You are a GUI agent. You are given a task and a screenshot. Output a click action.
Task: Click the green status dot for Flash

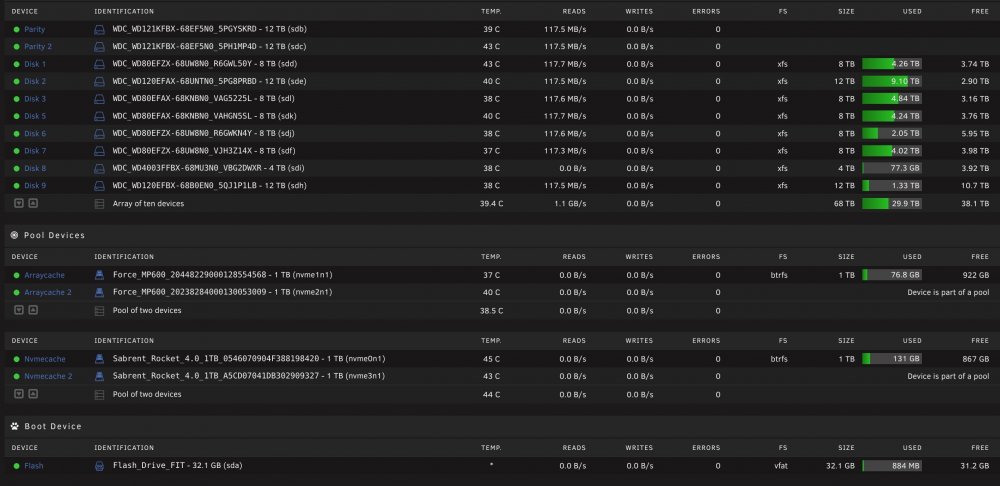click(x=17, y=466)
